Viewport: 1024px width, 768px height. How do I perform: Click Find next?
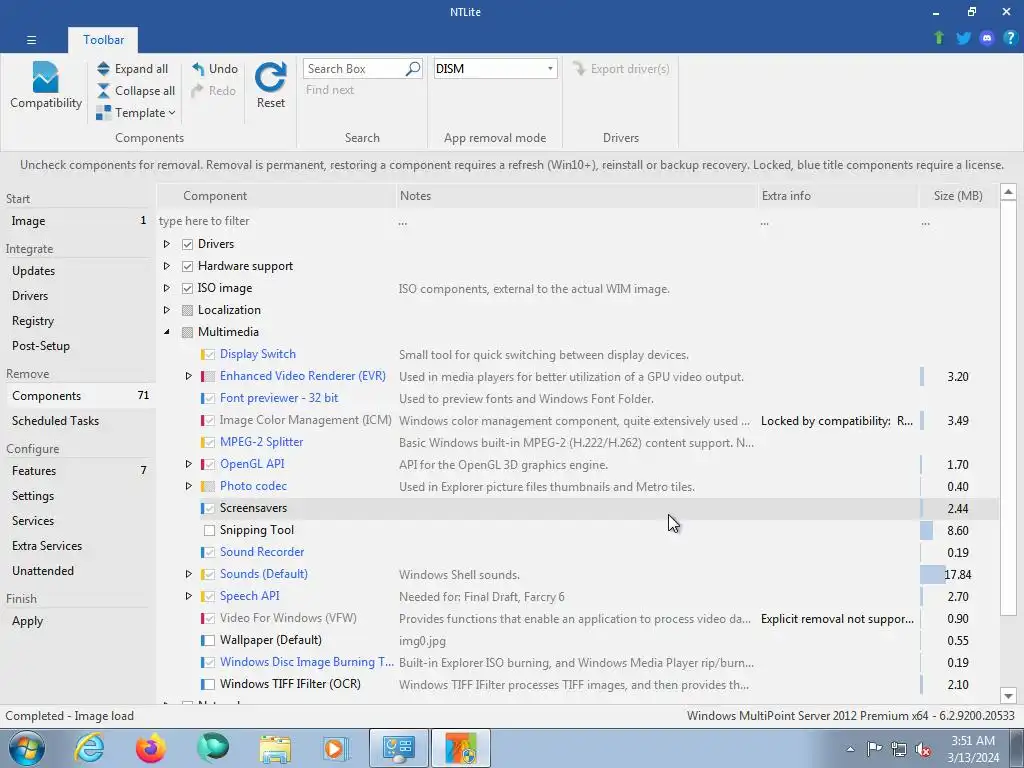[x=330, y=90]
